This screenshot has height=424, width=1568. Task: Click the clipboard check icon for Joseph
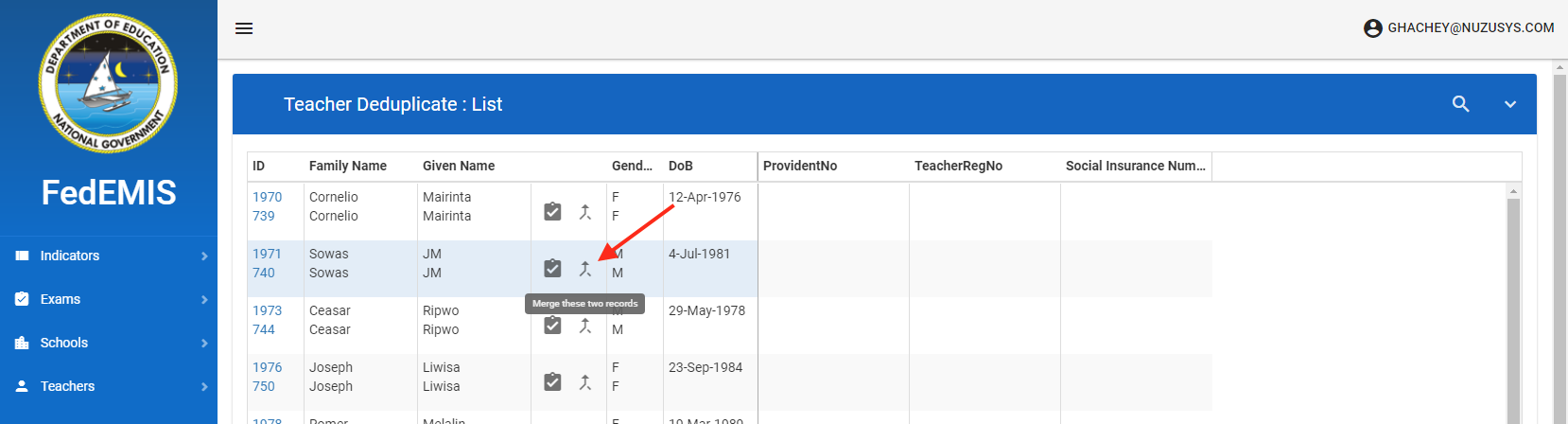[x=553, y=382]
